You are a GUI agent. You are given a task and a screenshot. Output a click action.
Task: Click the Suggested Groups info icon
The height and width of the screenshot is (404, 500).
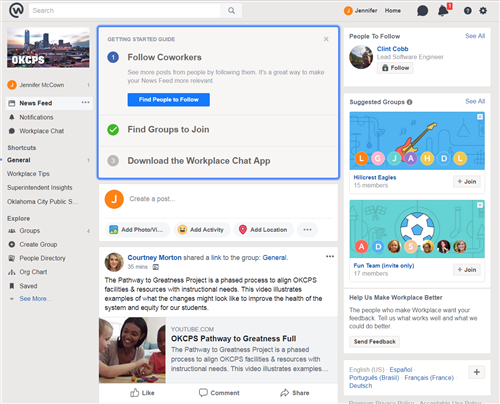(409, 102)
